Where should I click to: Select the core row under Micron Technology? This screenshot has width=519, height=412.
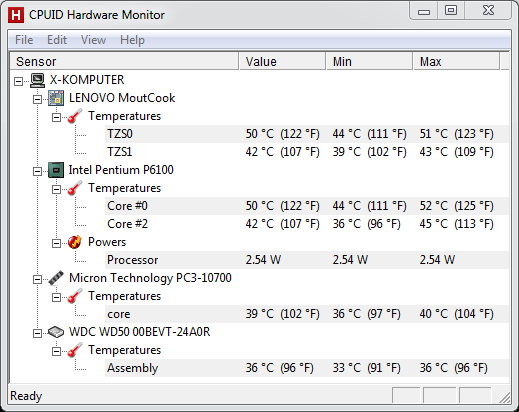coord(307,314)
